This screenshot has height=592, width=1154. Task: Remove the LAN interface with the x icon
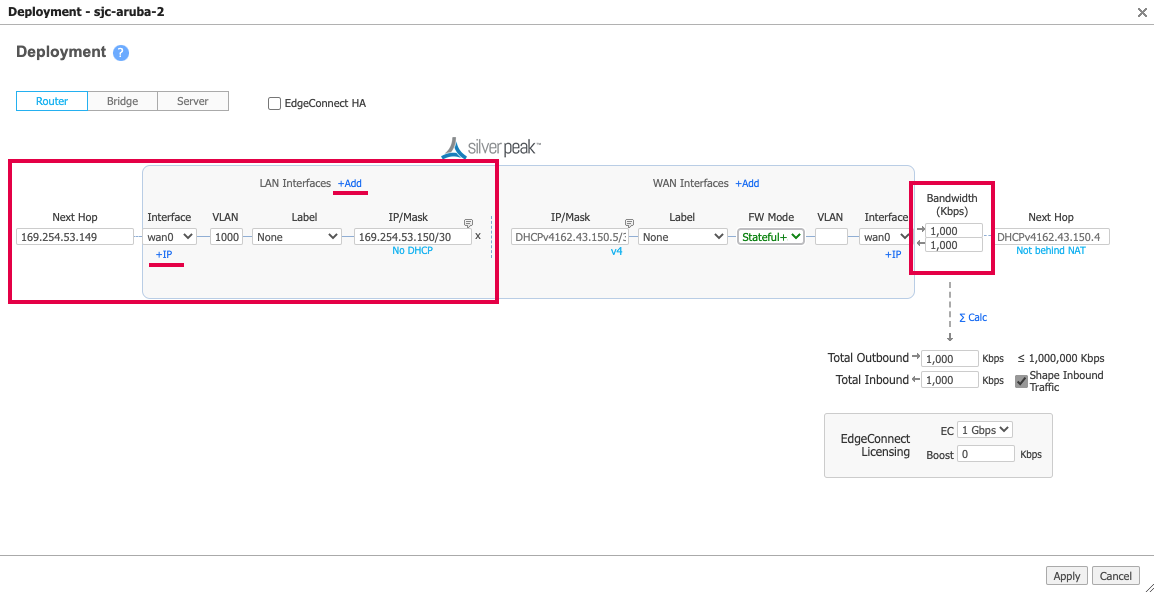click(478, 236)
